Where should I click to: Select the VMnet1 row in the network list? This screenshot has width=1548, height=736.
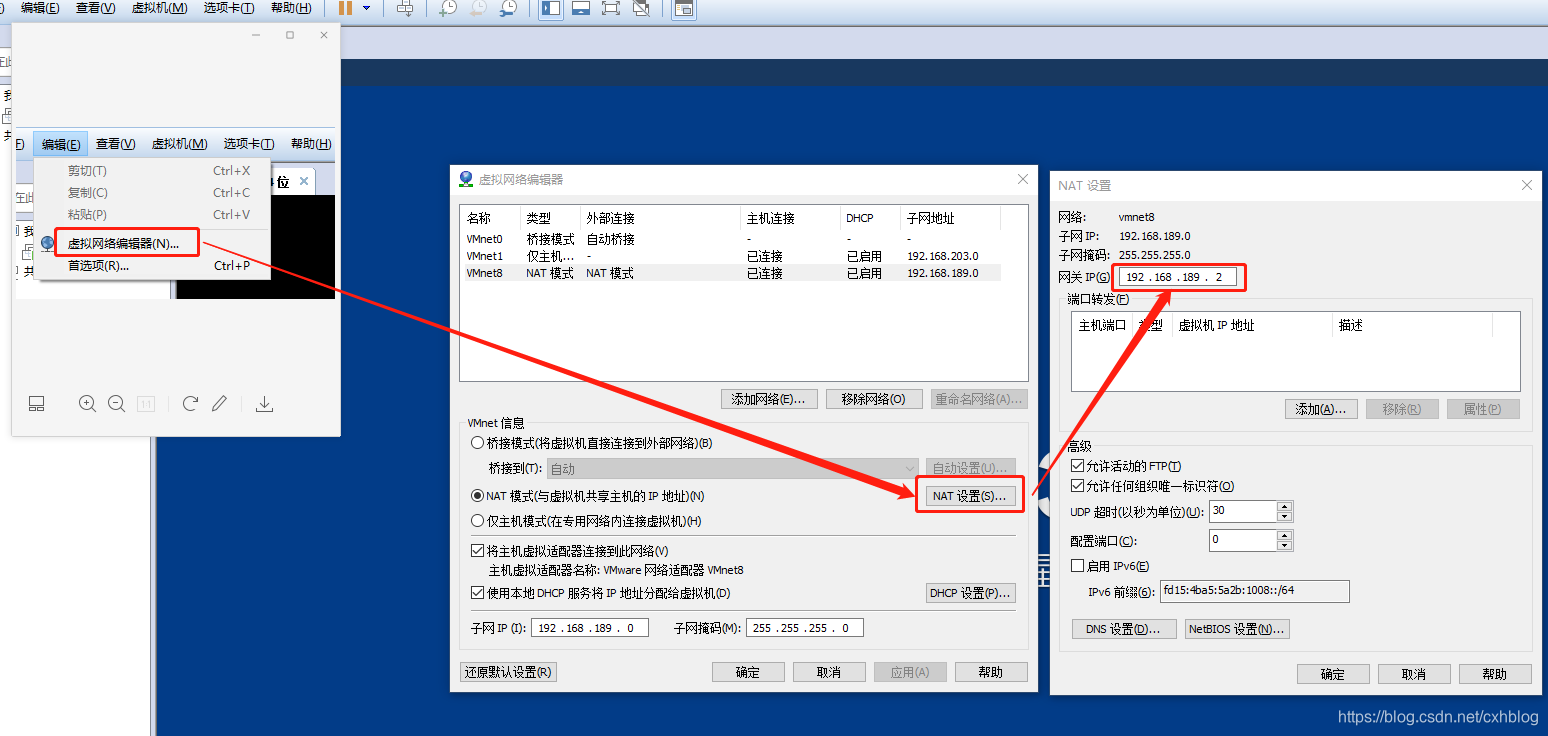731,256
